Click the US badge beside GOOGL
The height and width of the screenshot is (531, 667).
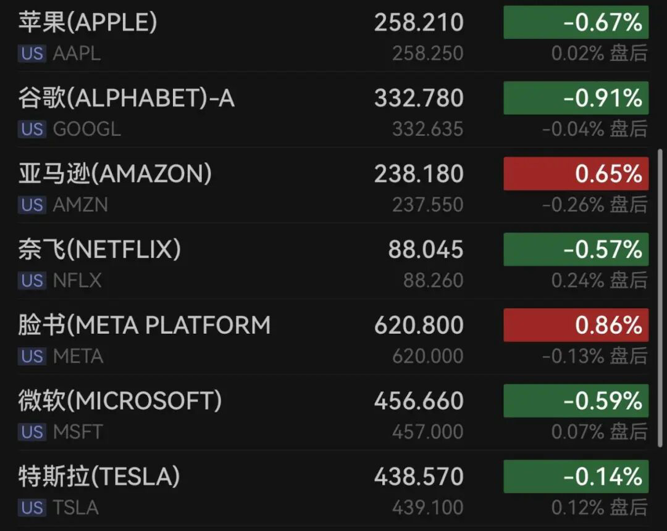[32, 129]
